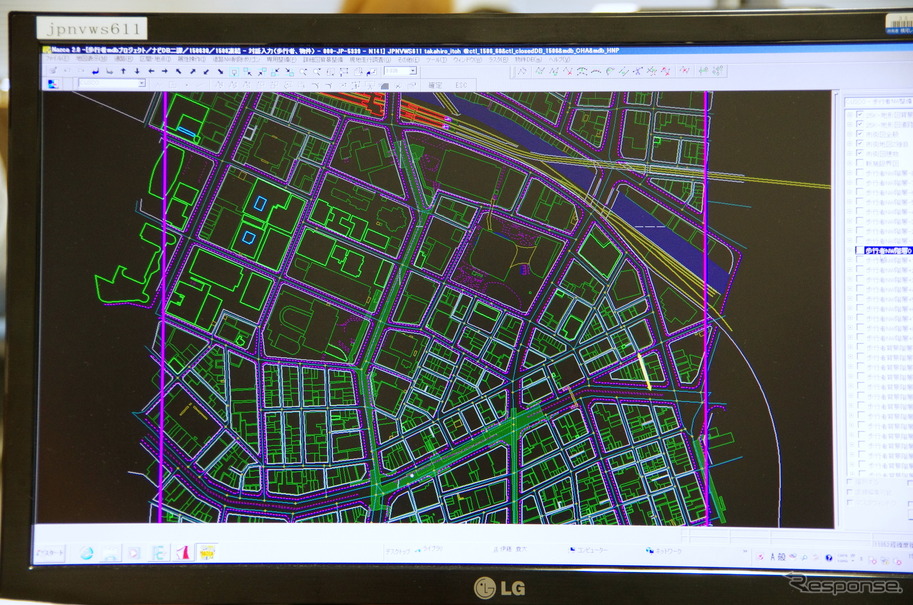The height and width of the screenshot is (605, 913).
Task: Click the ネットワーク taskbar link
Action: [664, 551]
